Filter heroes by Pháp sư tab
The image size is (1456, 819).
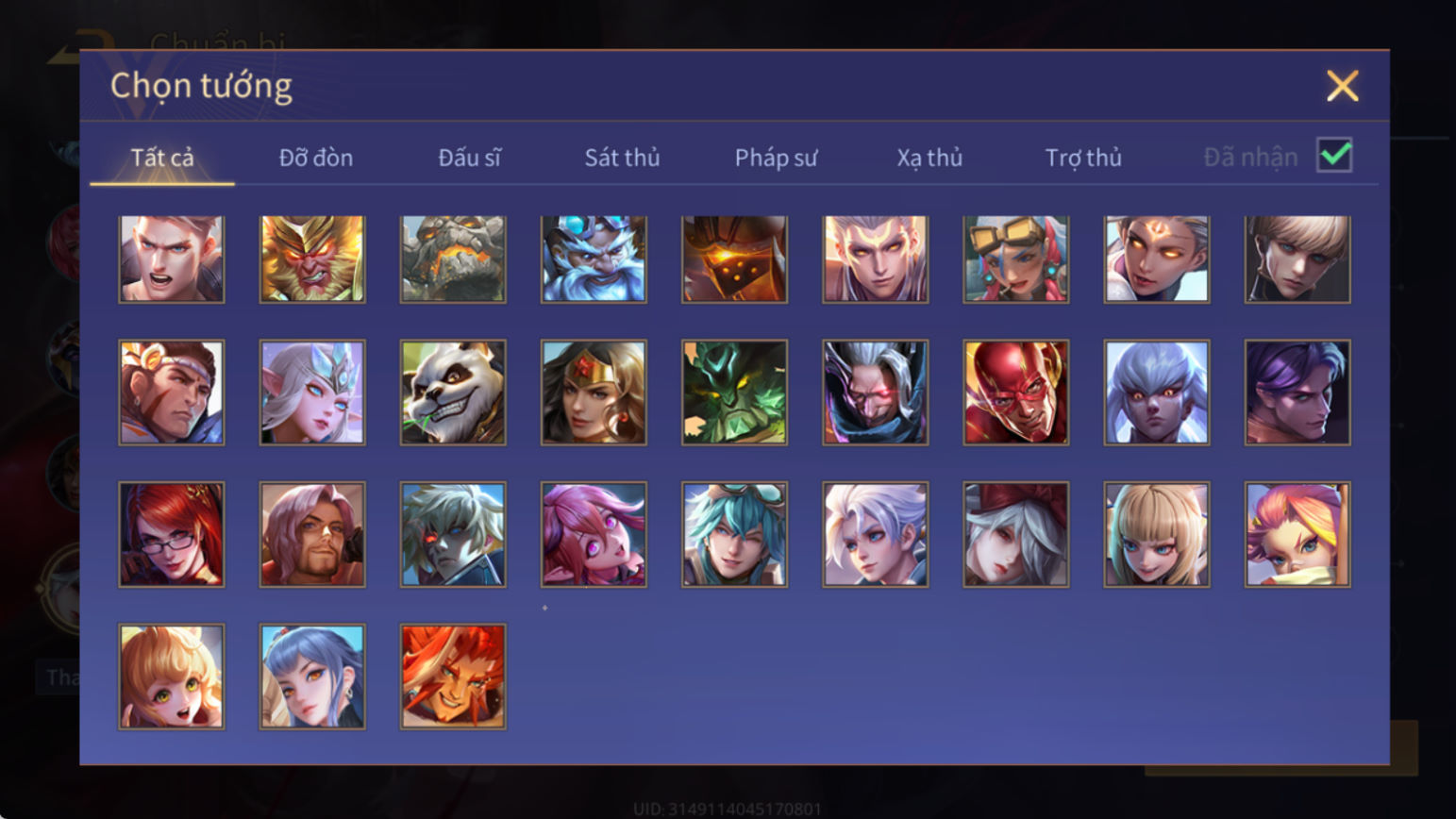(x=776, y=158)
